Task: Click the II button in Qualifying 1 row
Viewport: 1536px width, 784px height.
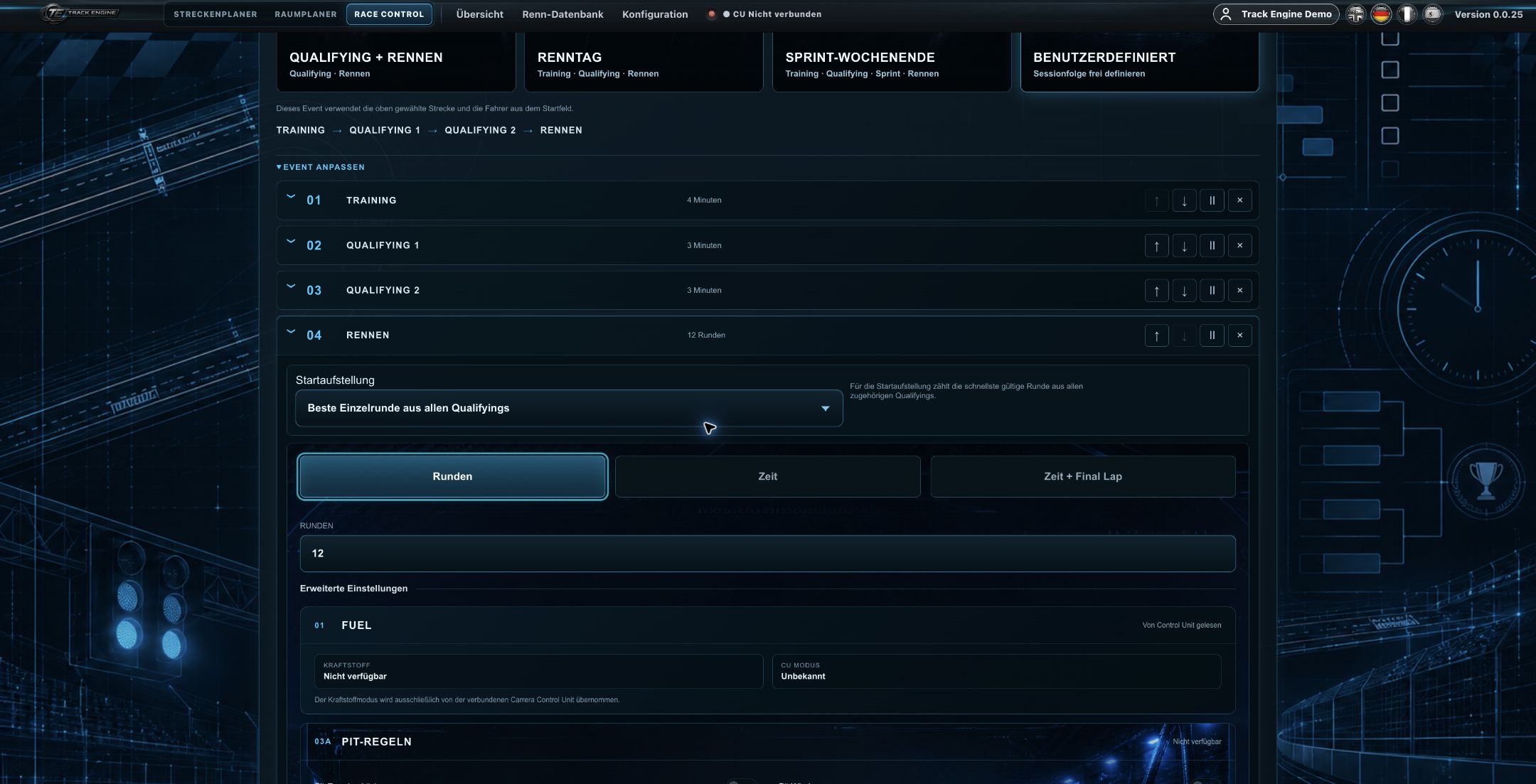Action: [1212, 246]
